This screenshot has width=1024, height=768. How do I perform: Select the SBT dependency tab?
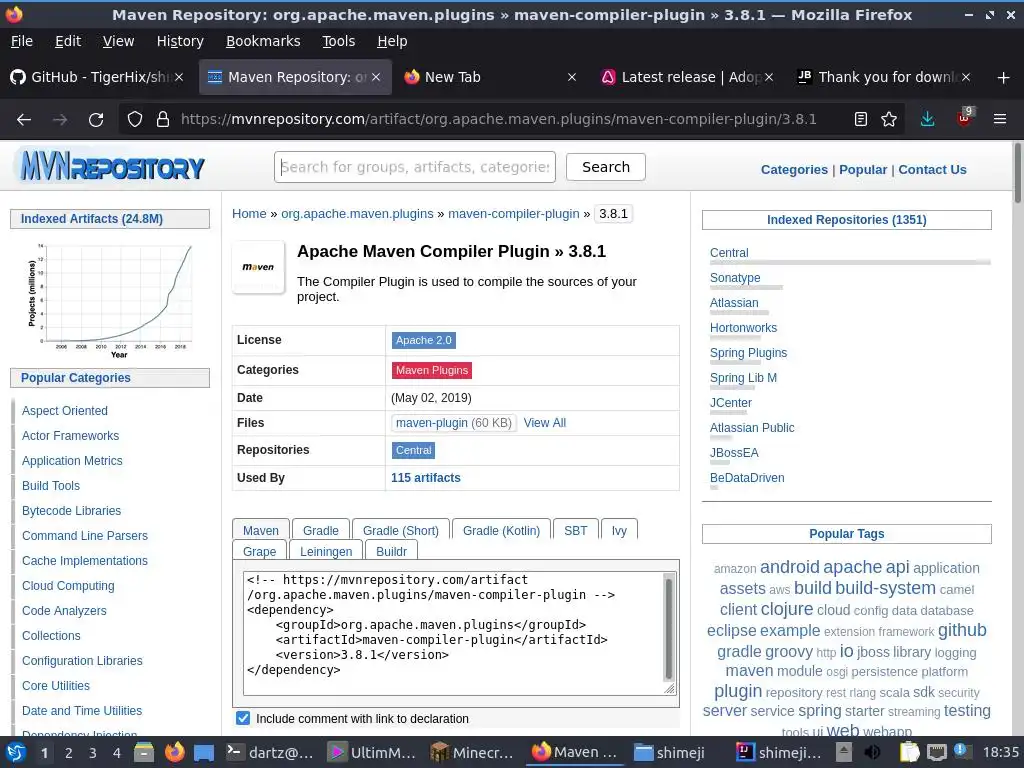pyautogui.click(x=575, y=530)
